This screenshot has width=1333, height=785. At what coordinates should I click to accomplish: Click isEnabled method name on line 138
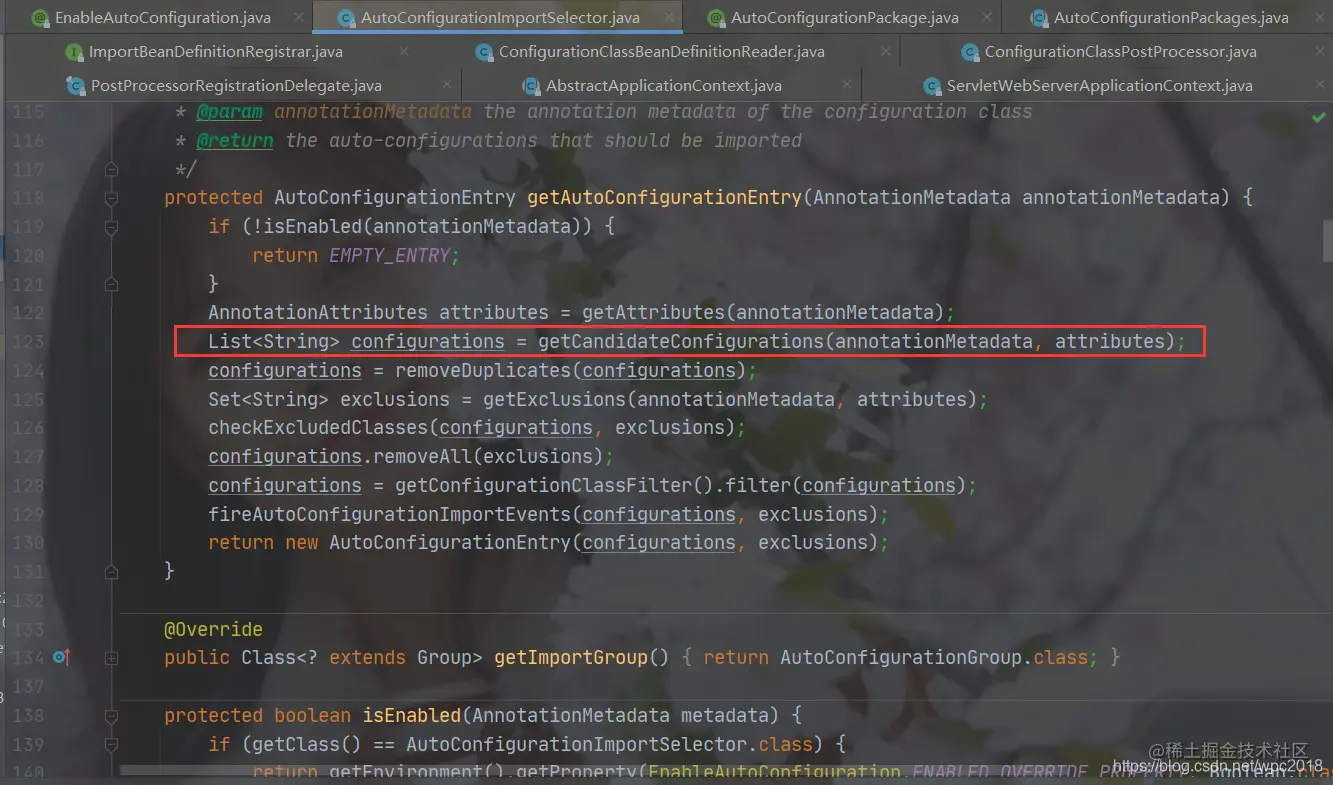pyautogui.click(x=411, y=716)
